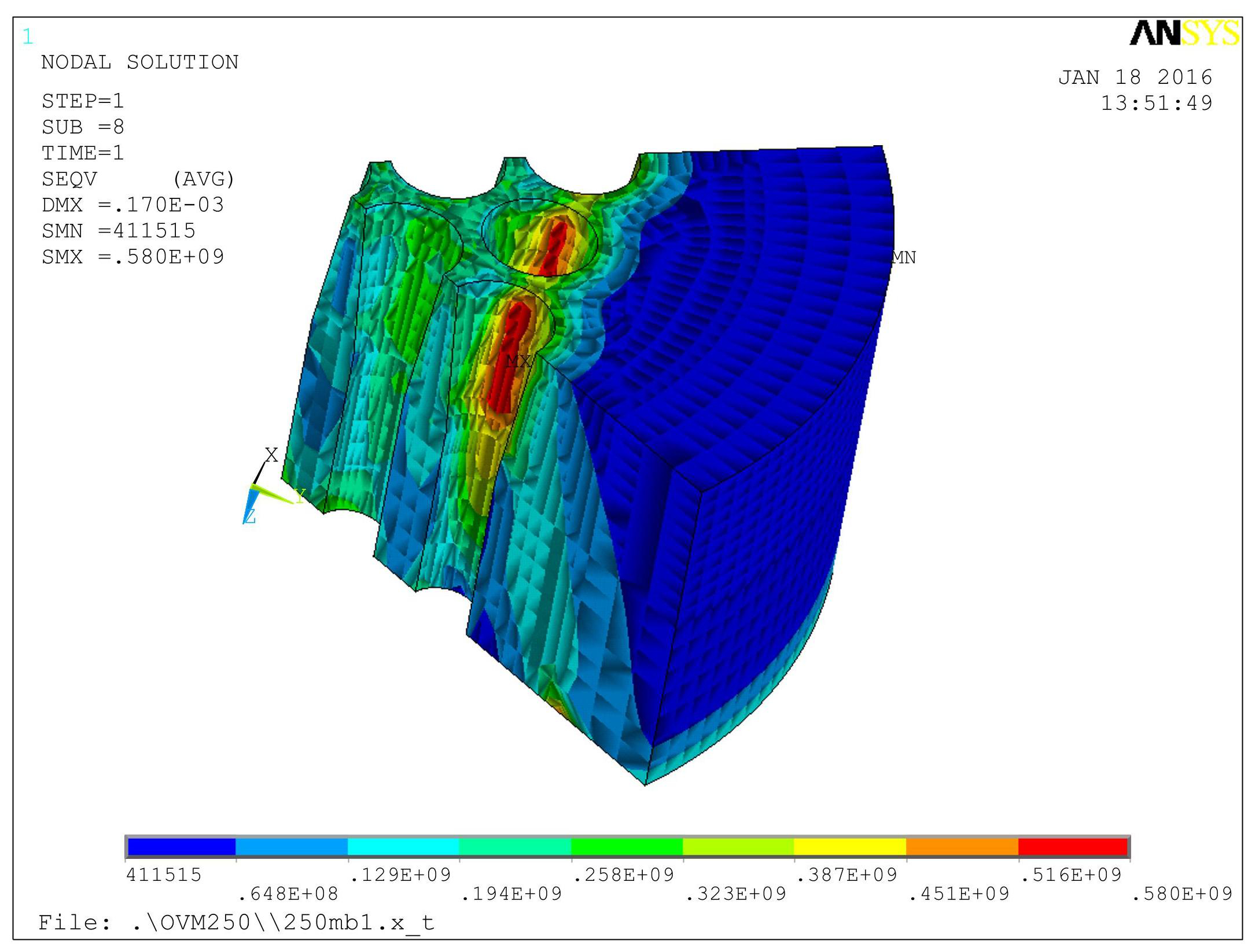Viewport: 1248px width, 952px height.
Task: Click the DMX =.170E-03 text
Action: (132, 205)
